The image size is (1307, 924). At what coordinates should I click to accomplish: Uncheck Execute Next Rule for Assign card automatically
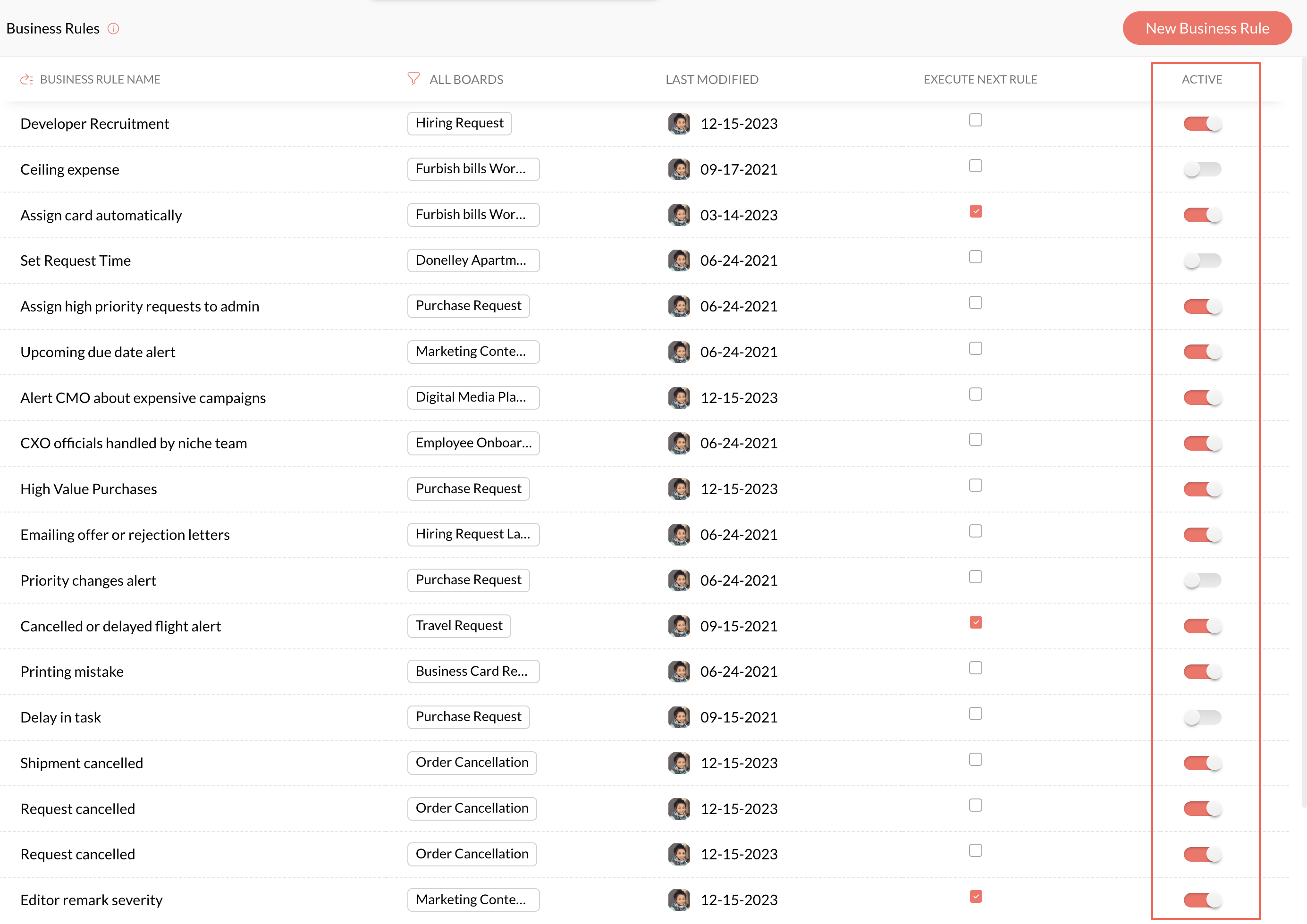tap(976, 212)
